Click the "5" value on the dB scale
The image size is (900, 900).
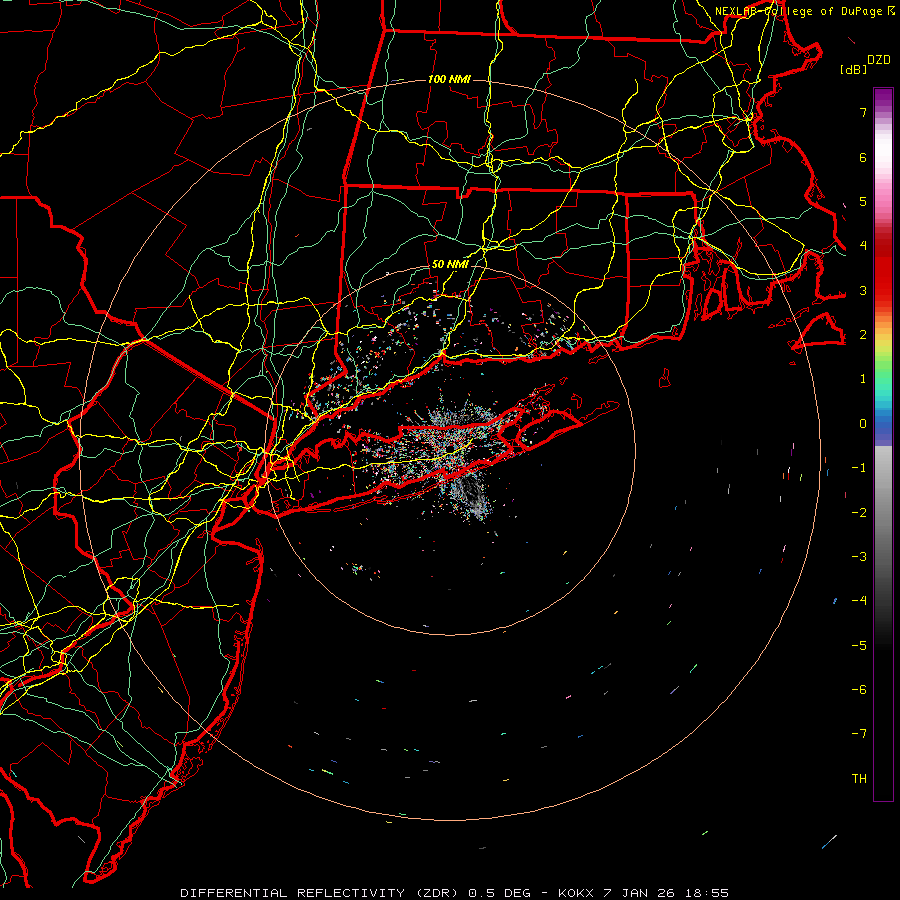click(x=863, y=201)
